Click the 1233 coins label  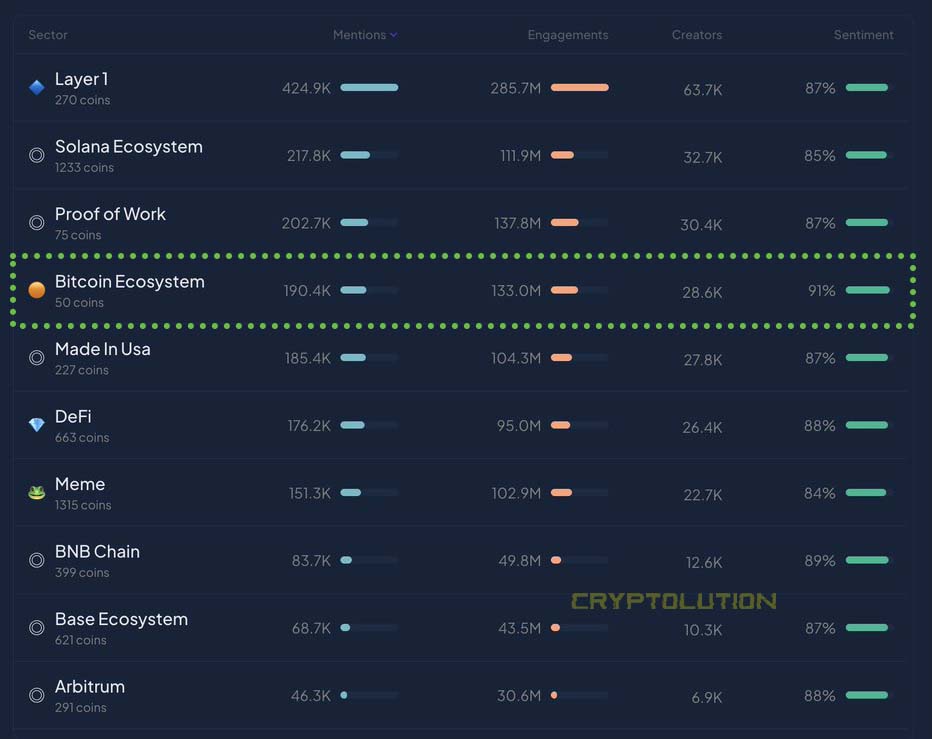pyautogui.click(x=84, y=168)
